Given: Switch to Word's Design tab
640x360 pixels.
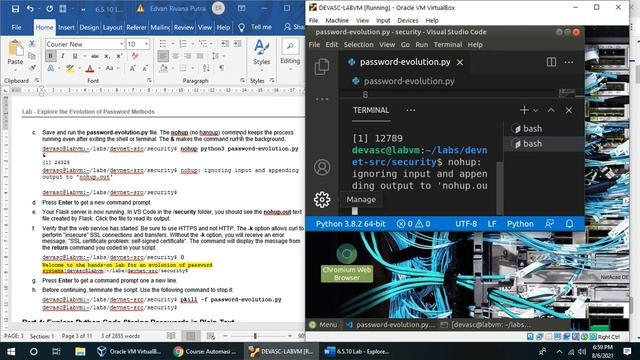Looking at the screenshot, I should [89, 27].
